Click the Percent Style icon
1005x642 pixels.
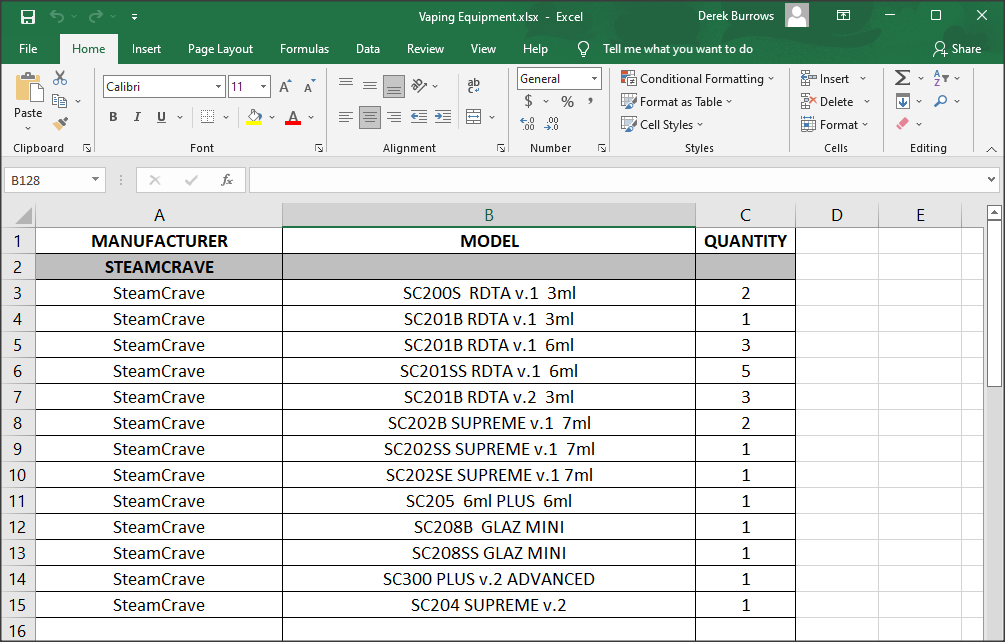point(567,102)
